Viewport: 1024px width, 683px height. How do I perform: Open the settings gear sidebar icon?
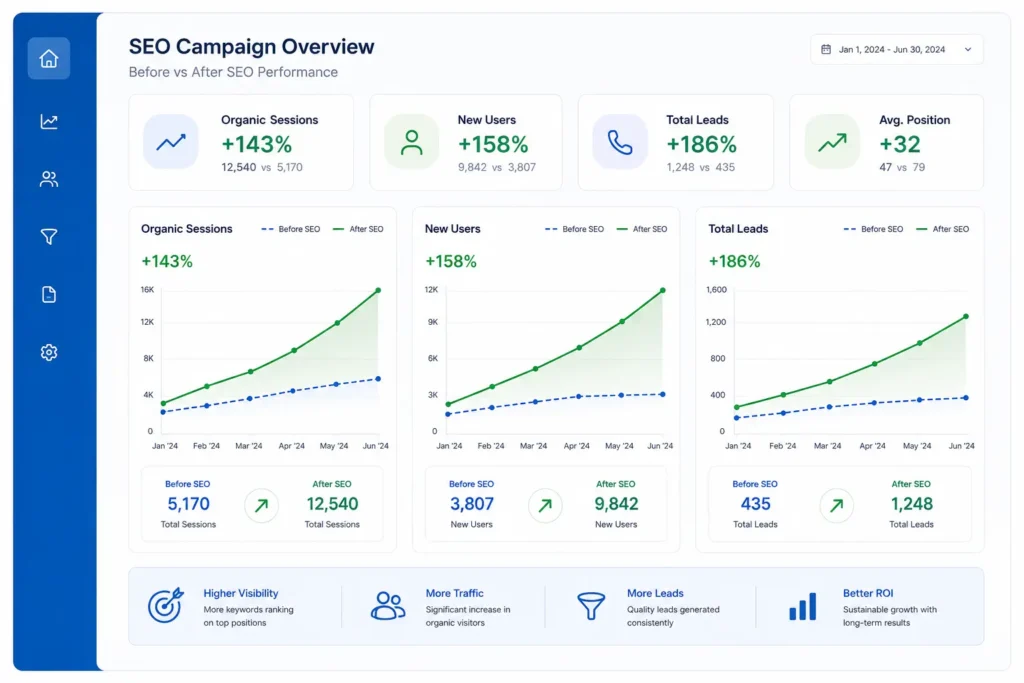(49, 353)
